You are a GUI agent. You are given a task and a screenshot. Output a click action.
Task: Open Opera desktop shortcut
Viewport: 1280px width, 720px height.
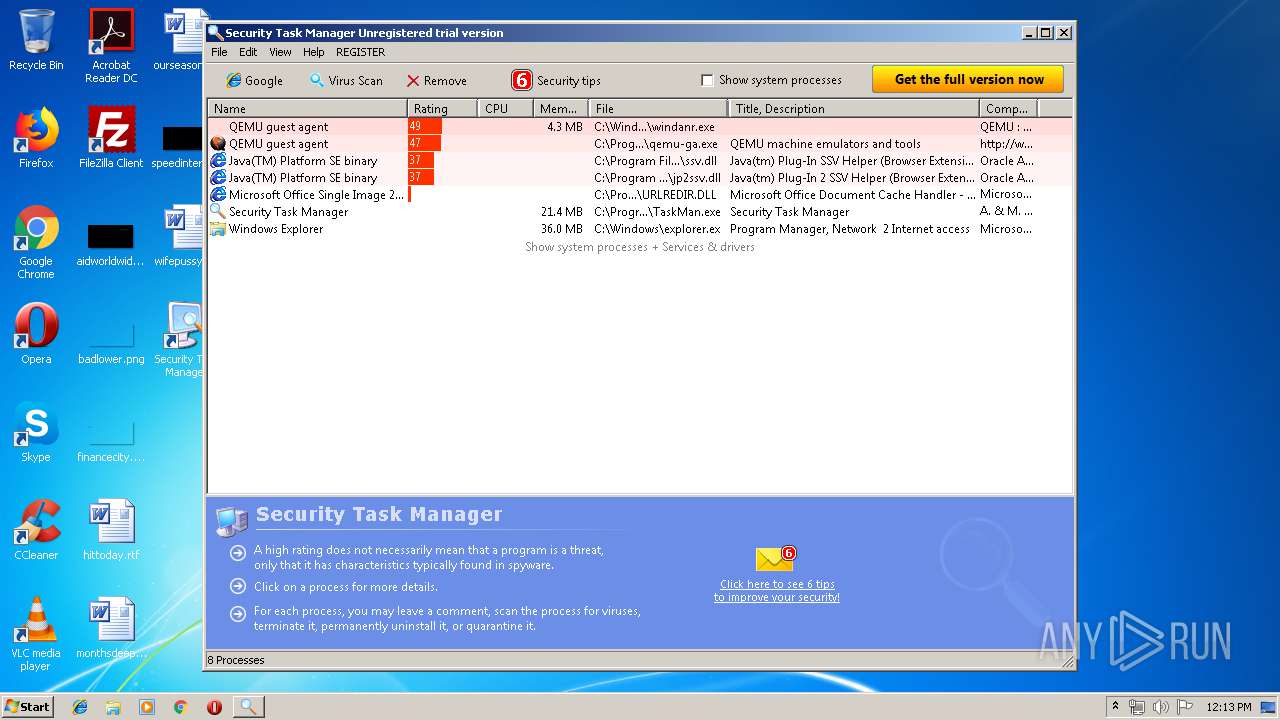[36, 334]
